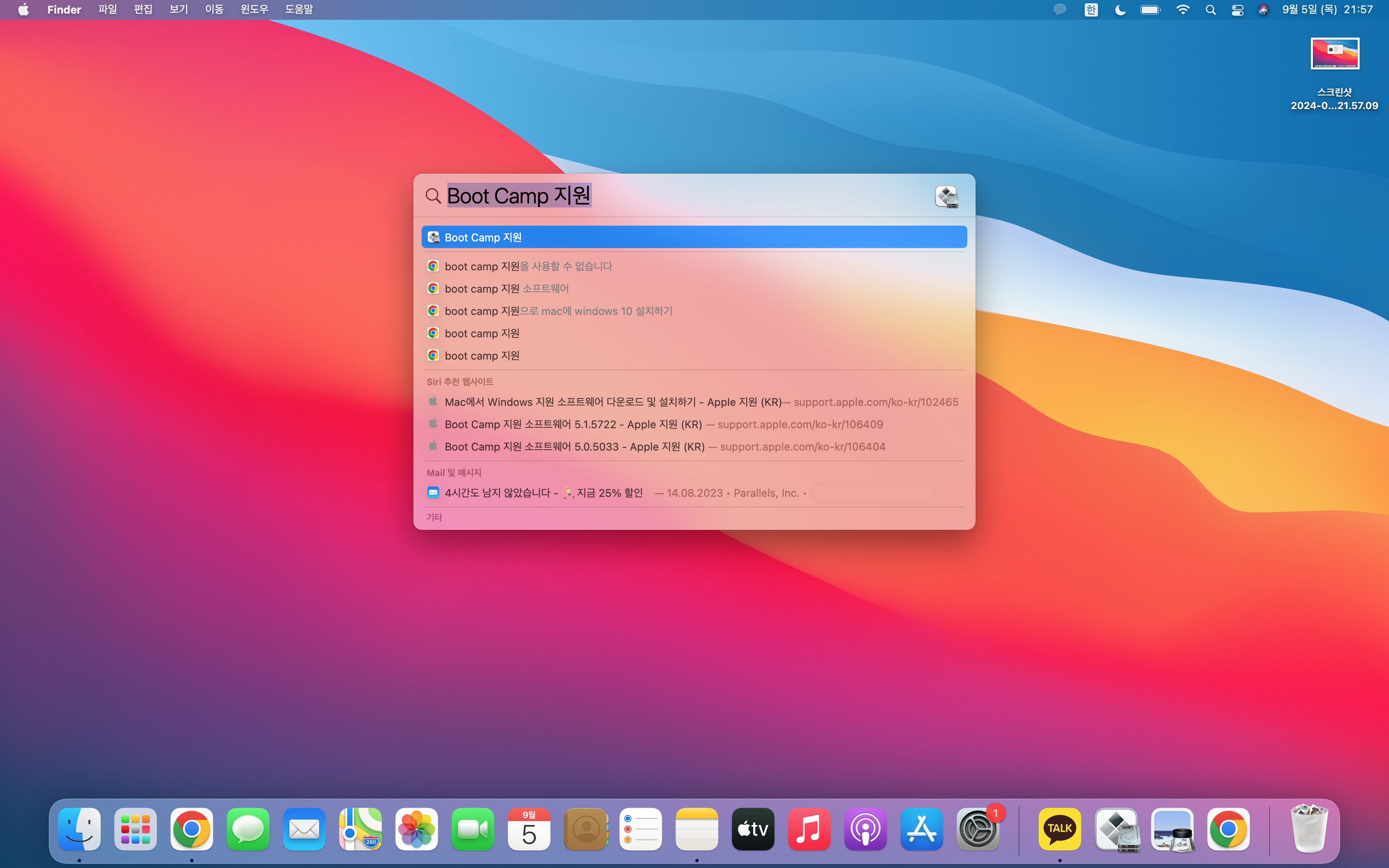This screenshot has width=1389, height=868.
Task: Open the Apple menu
Action: [24, 10]
